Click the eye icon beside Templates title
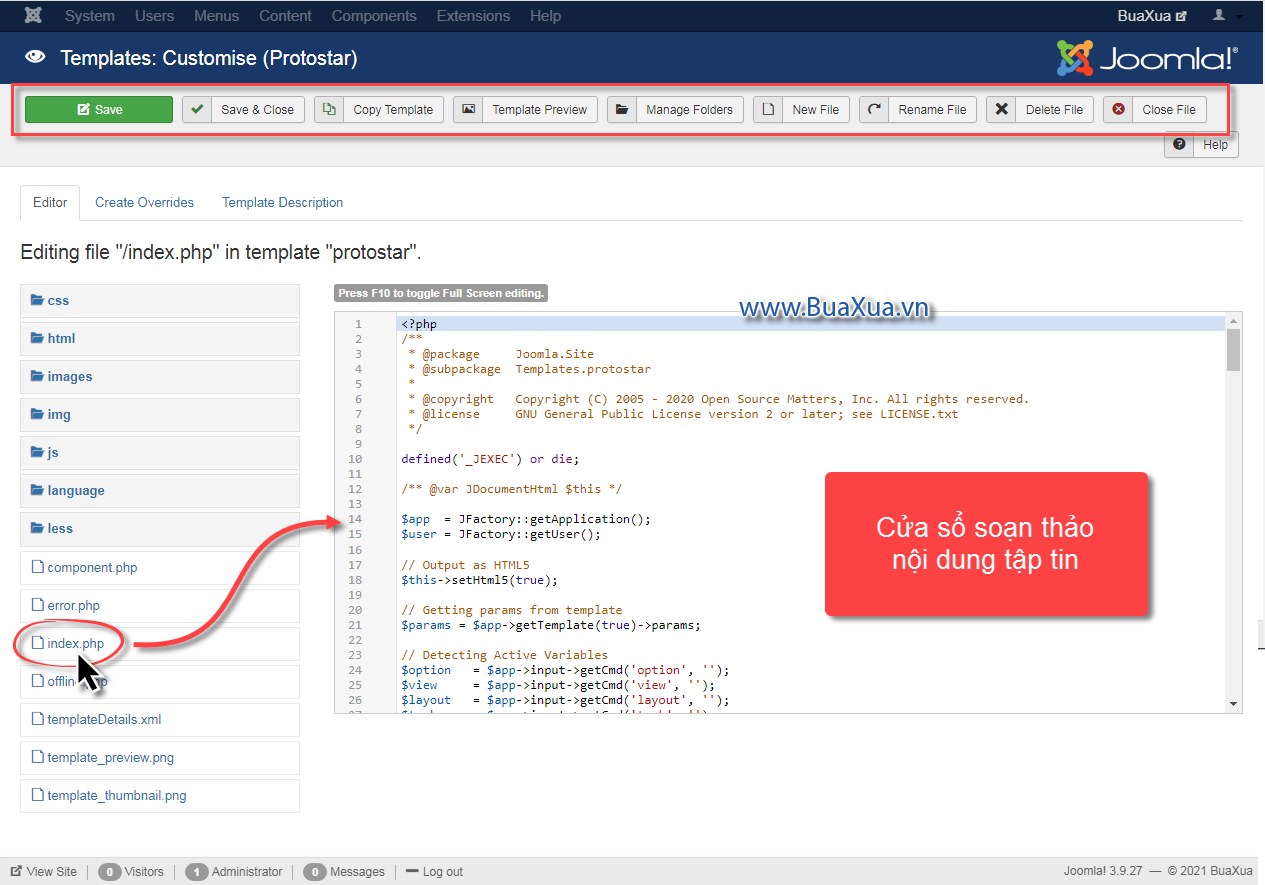The width and height of the screenshot is (1265, 885). (x=35, y=57)
